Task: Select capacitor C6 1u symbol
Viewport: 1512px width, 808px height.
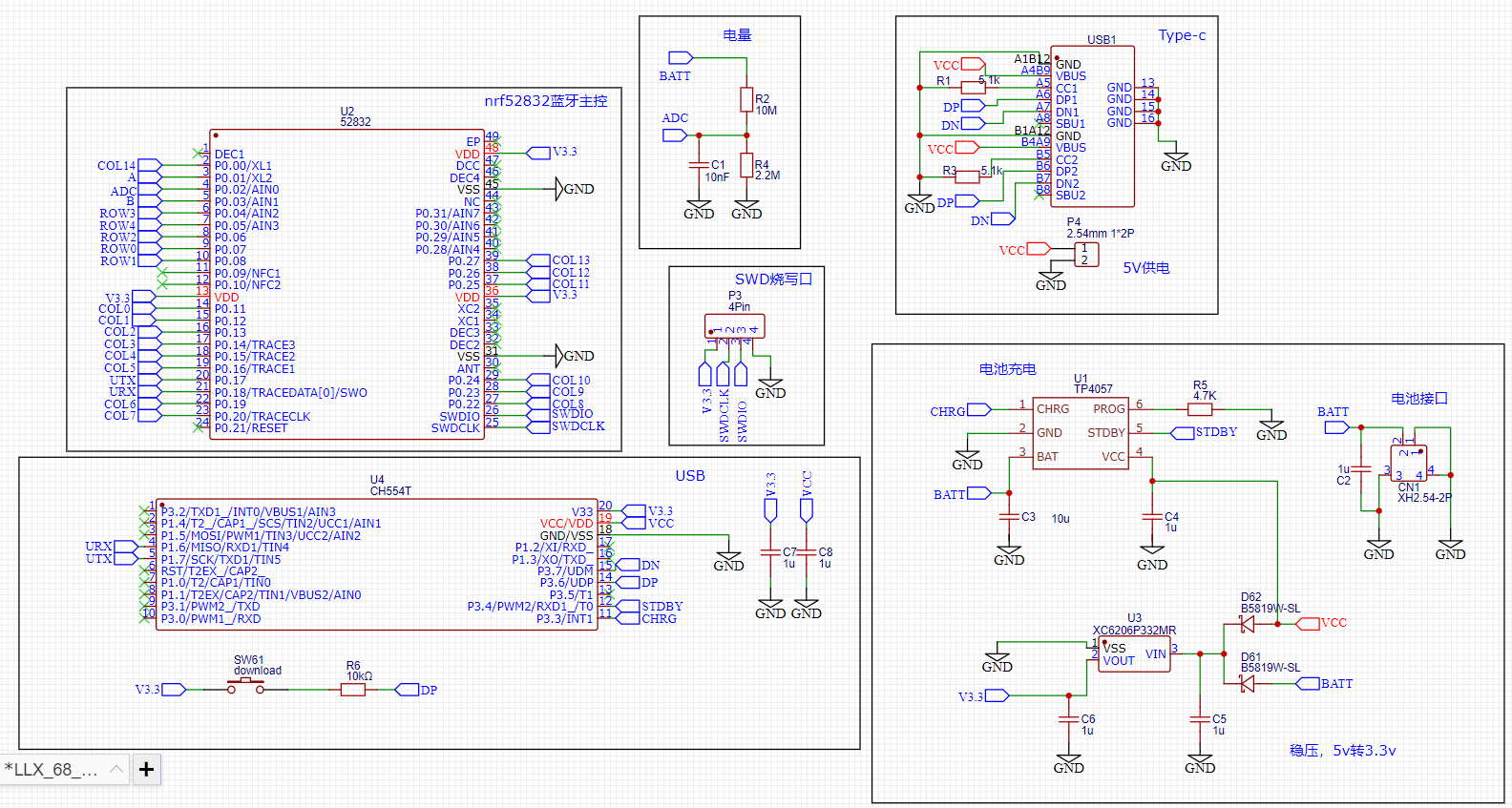Action: coord(1069,718)
